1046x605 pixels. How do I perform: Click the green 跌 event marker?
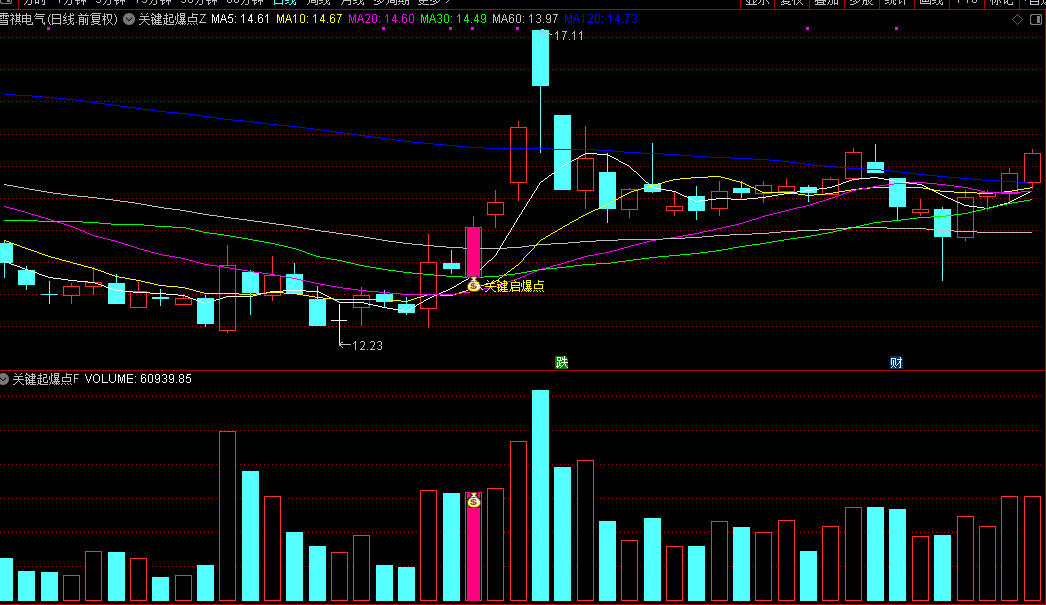coord(562,362)
